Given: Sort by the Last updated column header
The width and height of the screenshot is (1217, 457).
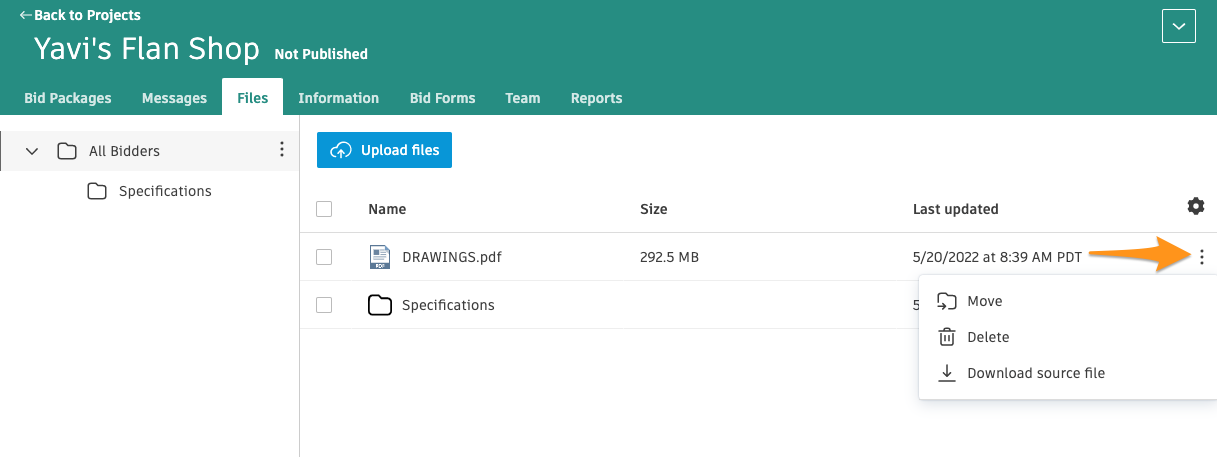Looking at the screenshot, I should pyautogui.click(x=955, y=209).
